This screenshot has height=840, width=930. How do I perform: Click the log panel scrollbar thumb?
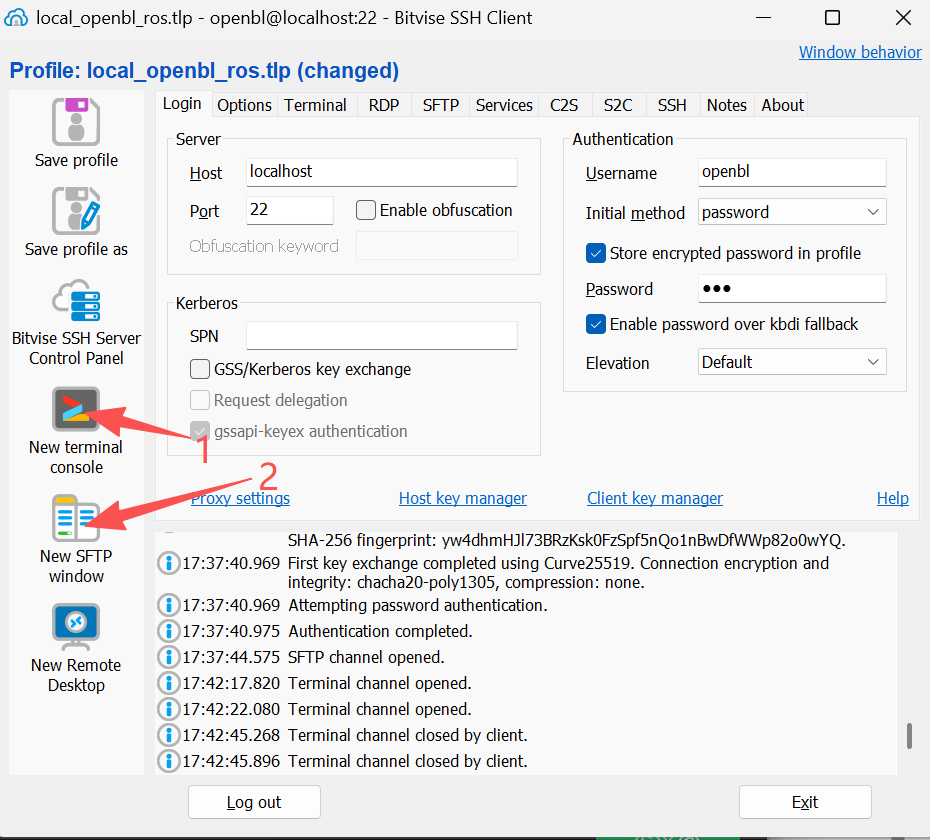[909, 735]
